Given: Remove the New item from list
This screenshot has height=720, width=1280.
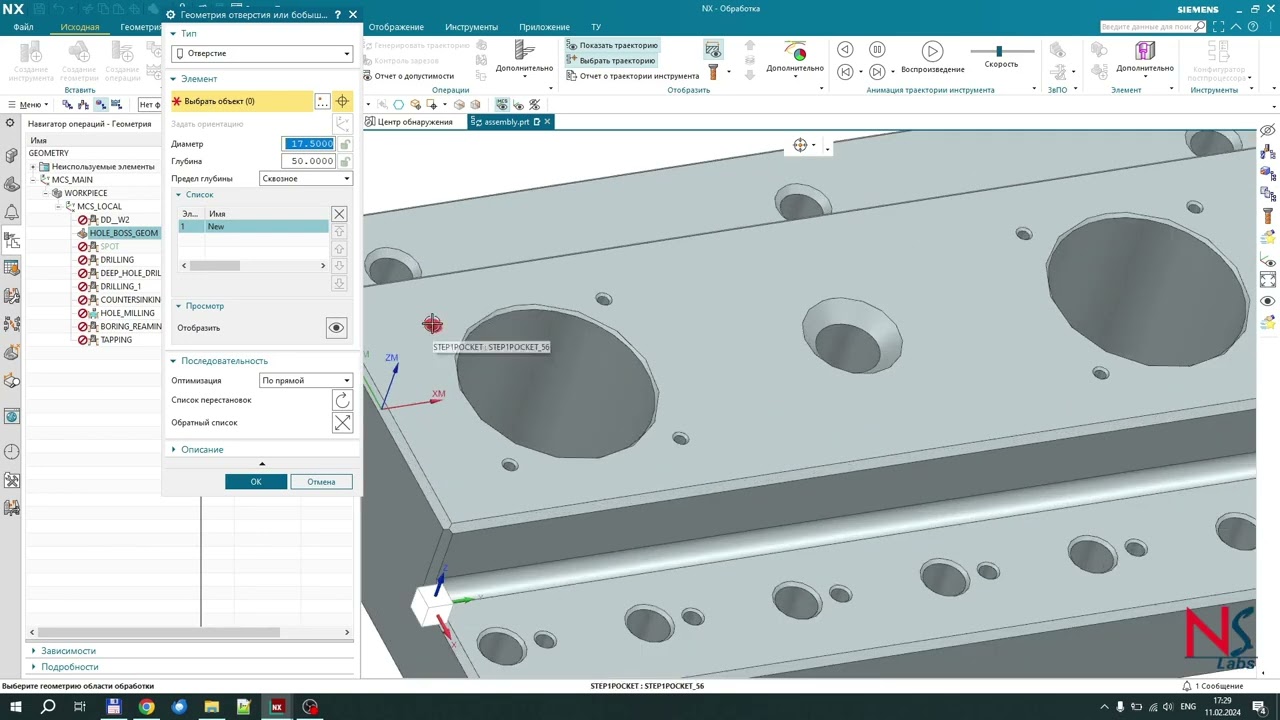Looking at the screenshot, I should click(x=339, y=214).
